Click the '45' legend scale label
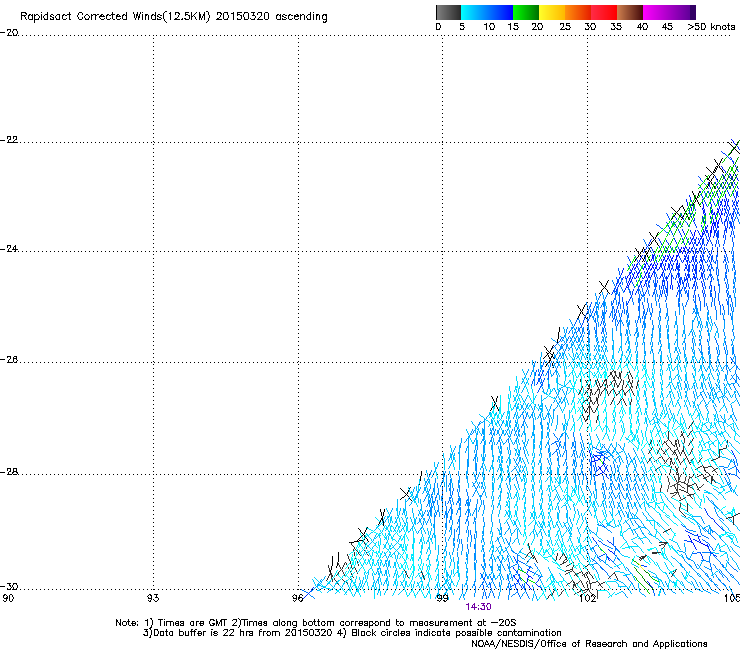The width and height of the screenshot is (740, 650). [667, 27]
